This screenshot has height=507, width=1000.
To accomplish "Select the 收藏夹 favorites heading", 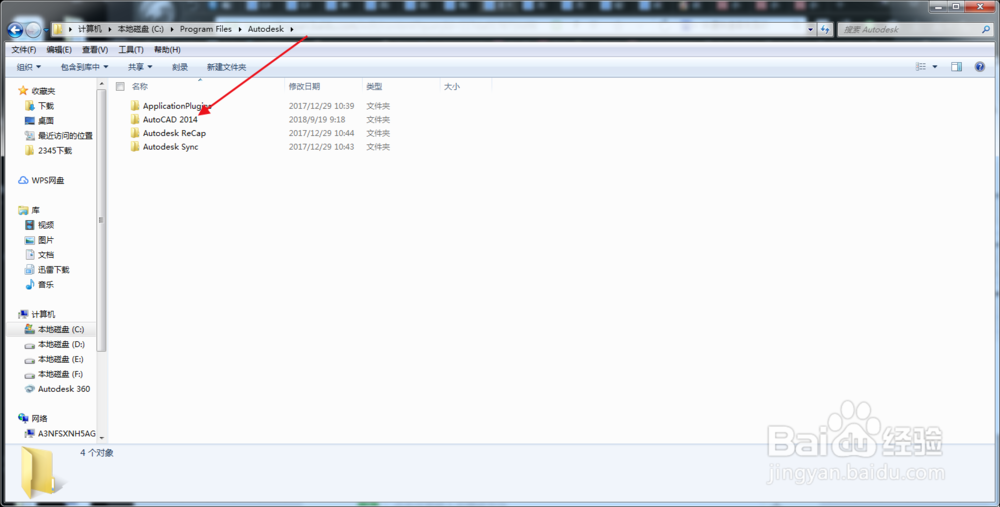I will (43, 91).
